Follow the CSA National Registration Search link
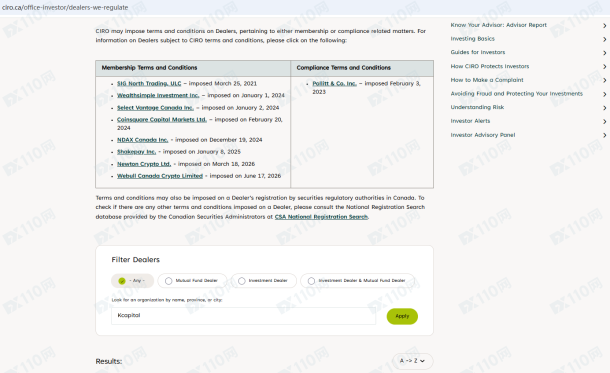The width and height of the screenshot is (610, 373). click(x=321, y=217)
